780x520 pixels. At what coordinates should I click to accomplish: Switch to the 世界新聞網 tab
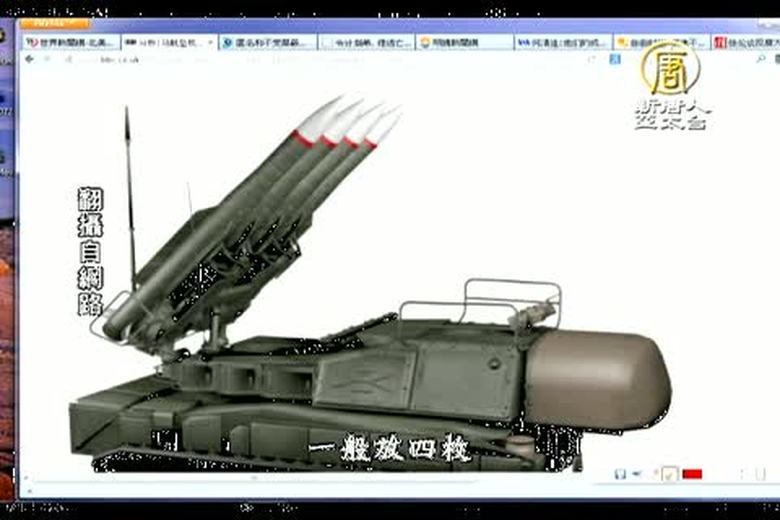click(x=66, y=43)
